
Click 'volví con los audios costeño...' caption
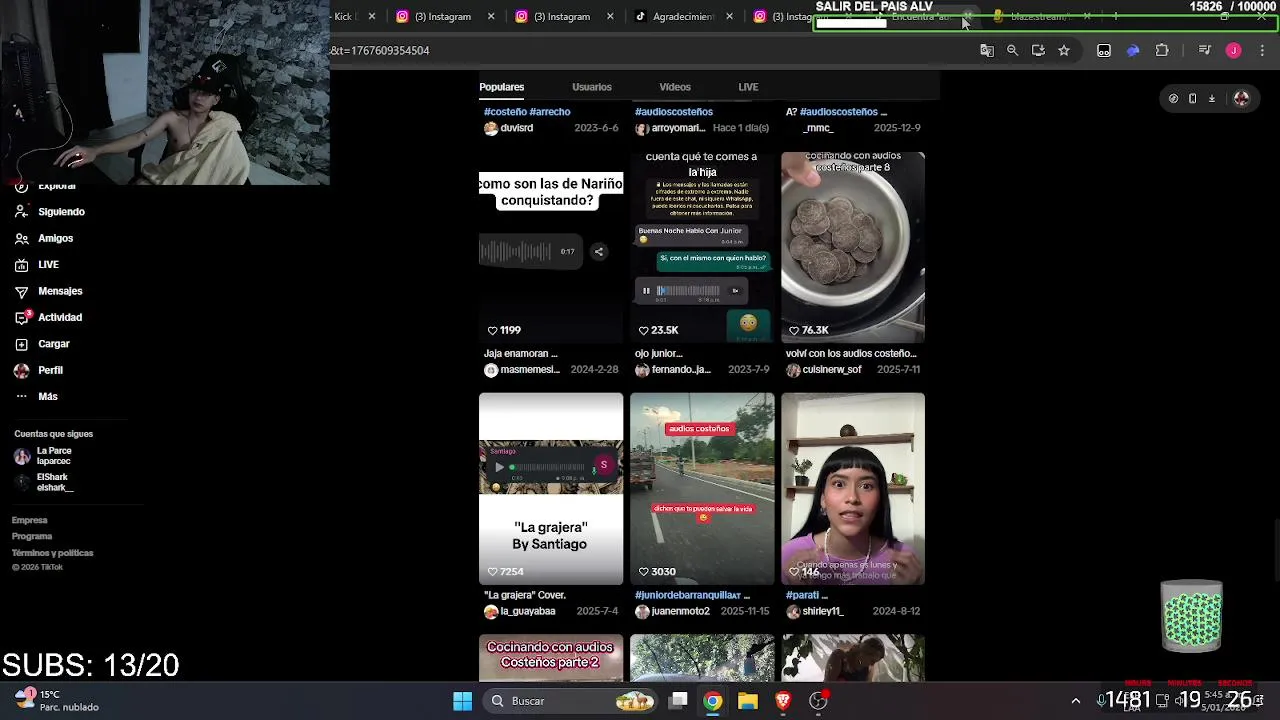click(851, 353)
